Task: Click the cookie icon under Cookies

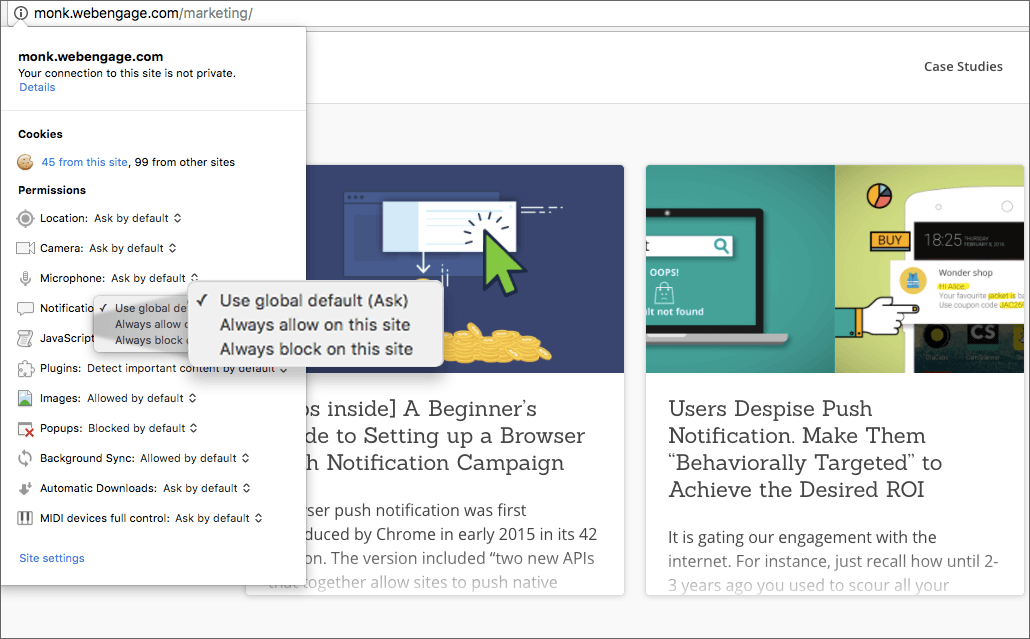Action: (24, 161)
